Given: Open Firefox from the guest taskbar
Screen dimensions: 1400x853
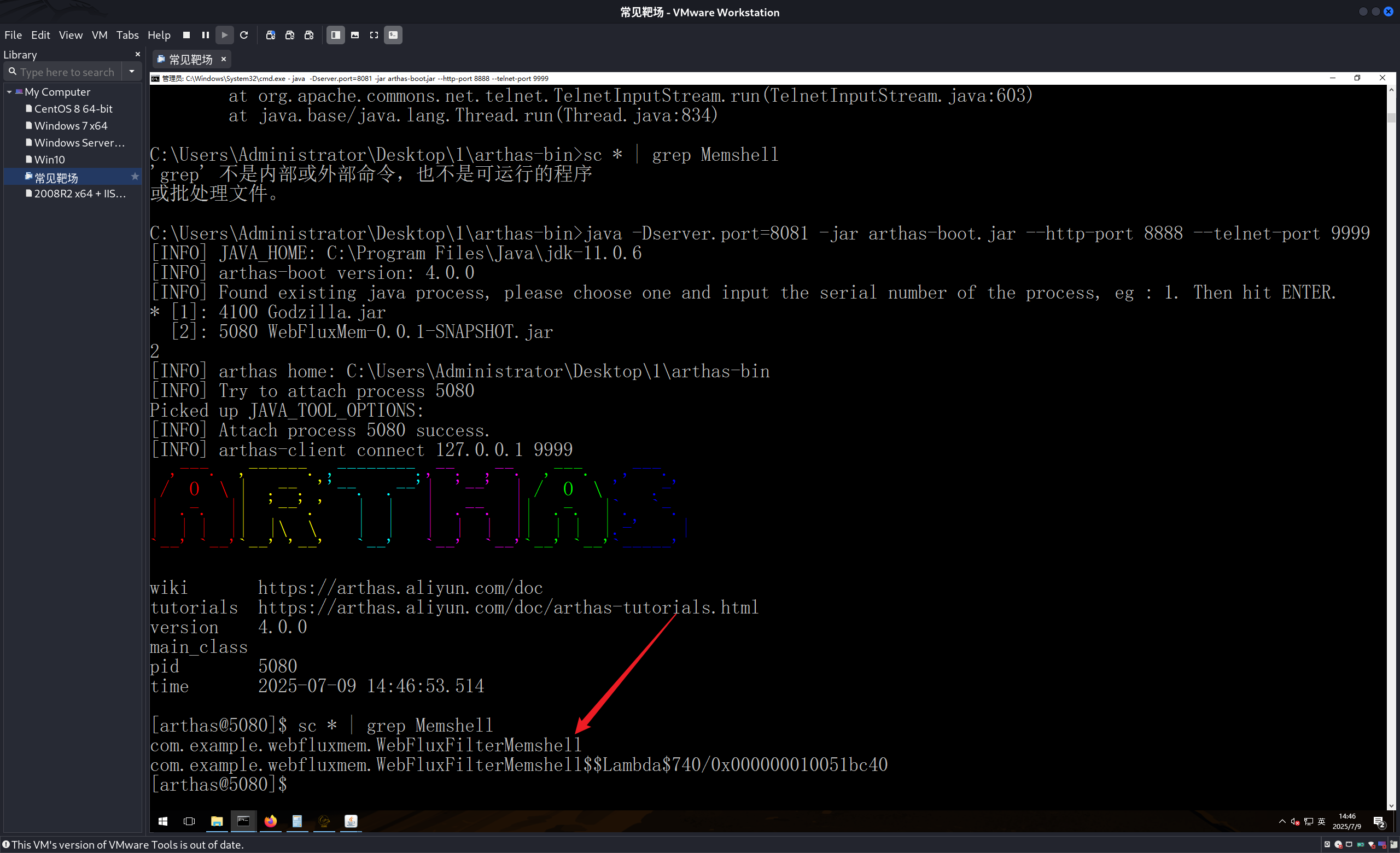Looking at the screenshot, I should (x=271, y=821).
